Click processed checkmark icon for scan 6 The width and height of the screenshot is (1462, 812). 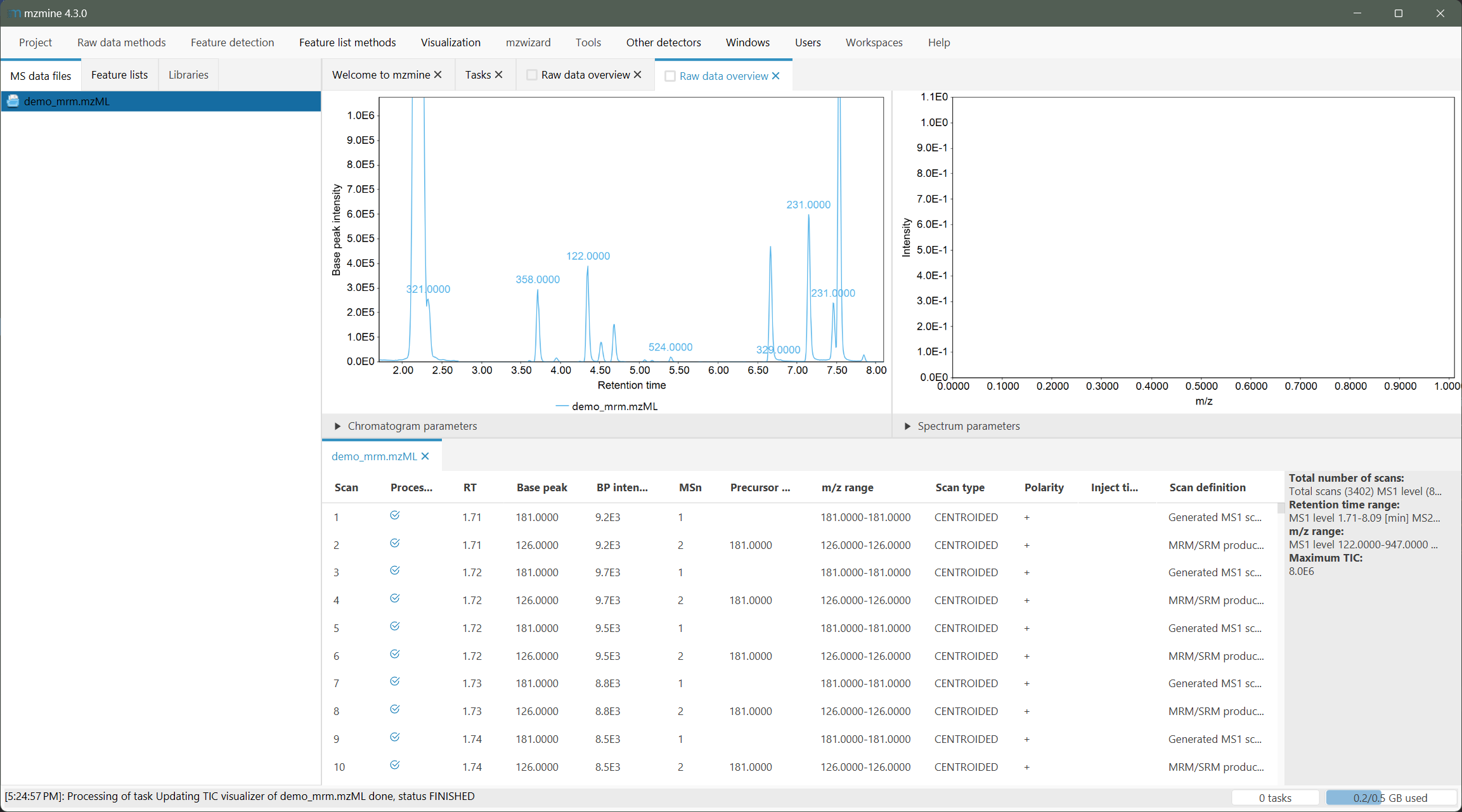[394, 654]
